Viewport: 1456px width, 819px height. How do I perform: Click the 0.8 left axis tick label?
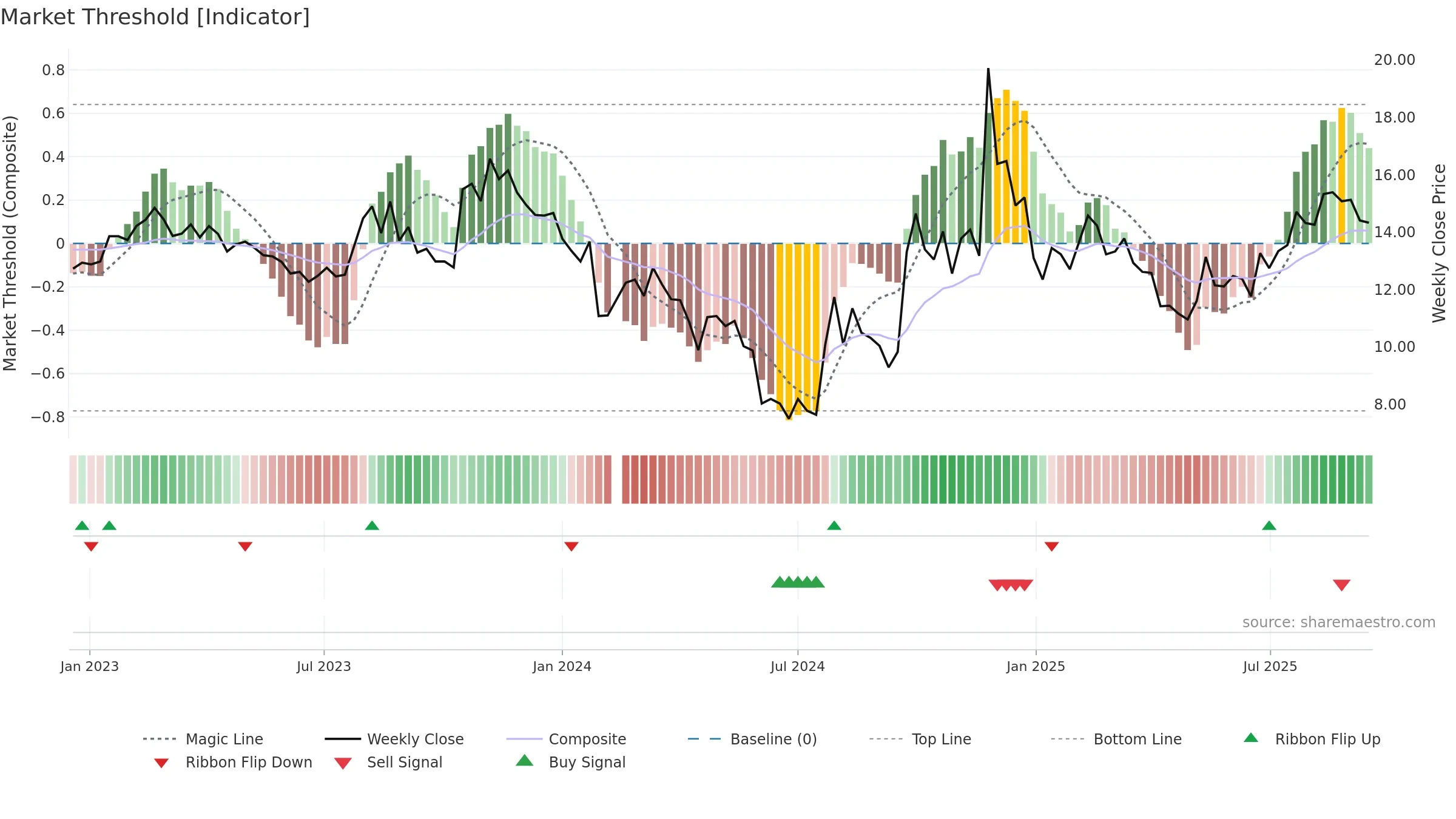pos(53,70)
